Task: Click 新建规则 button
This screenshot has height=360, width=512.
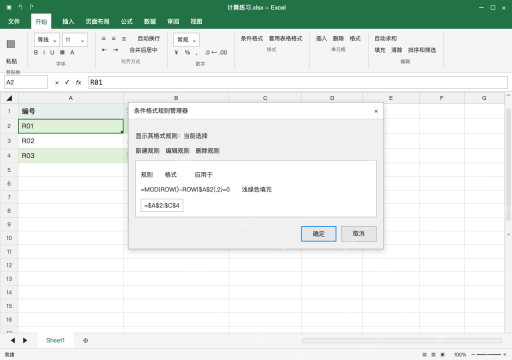Action: pos(147,151)
